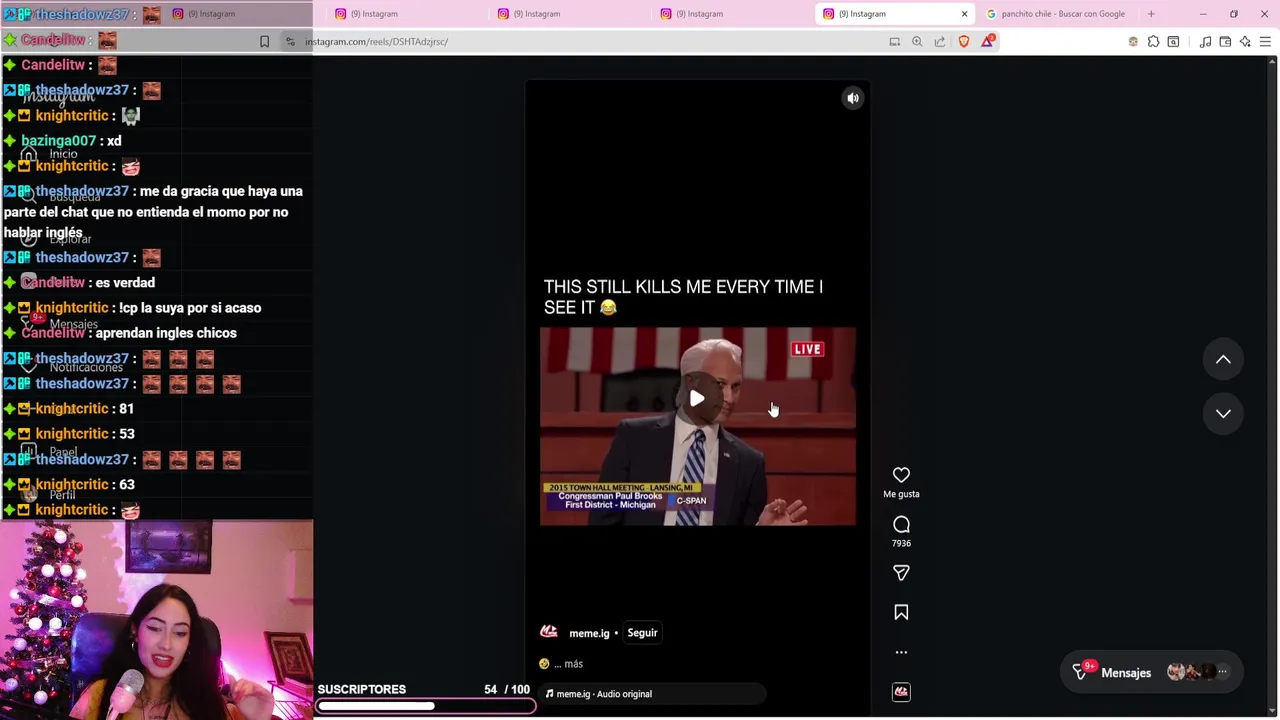Screen dimensions: 1280x720
Task: Click bazinga007's 'xd' chat message
Action: point(114,141)
